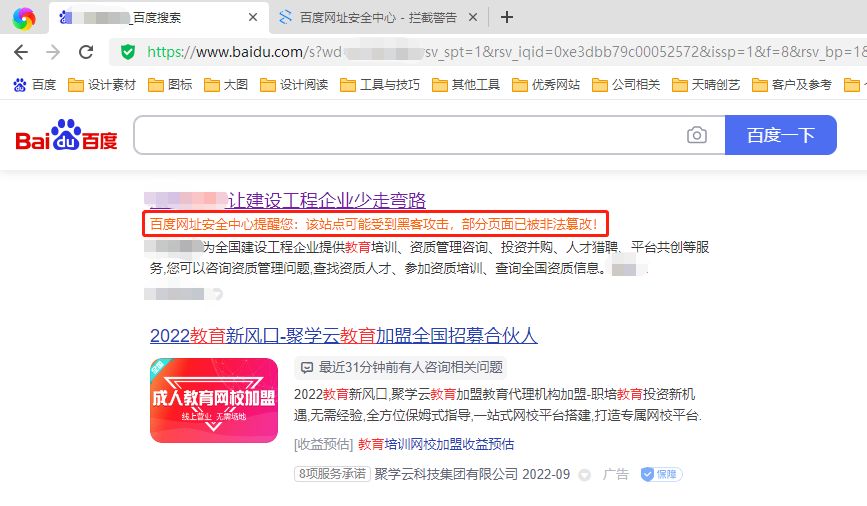Viewport: 867px width, 506px height.
Task: Open a new tab with plus icon
Action: (x=507, y=17)
